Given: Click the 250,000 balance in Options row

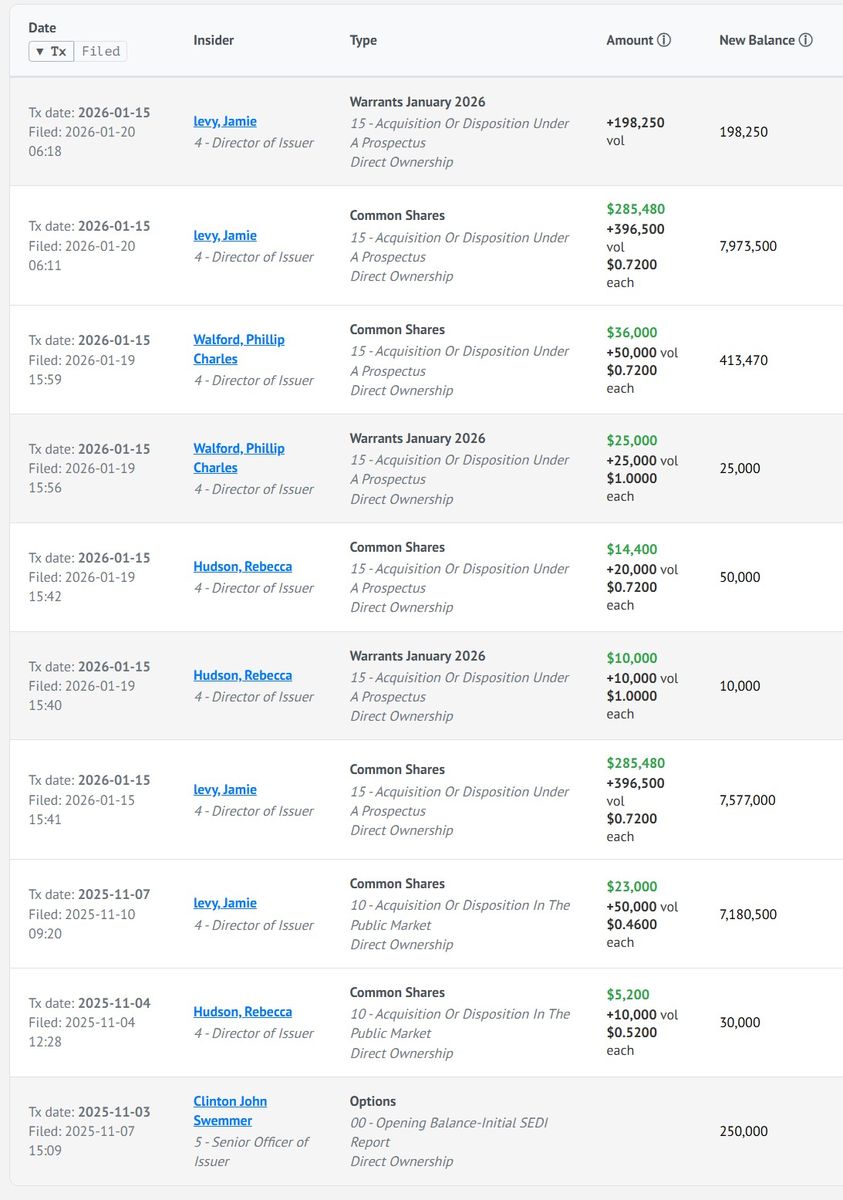Looking at the screenshot, I should [x=743, y=1131].
